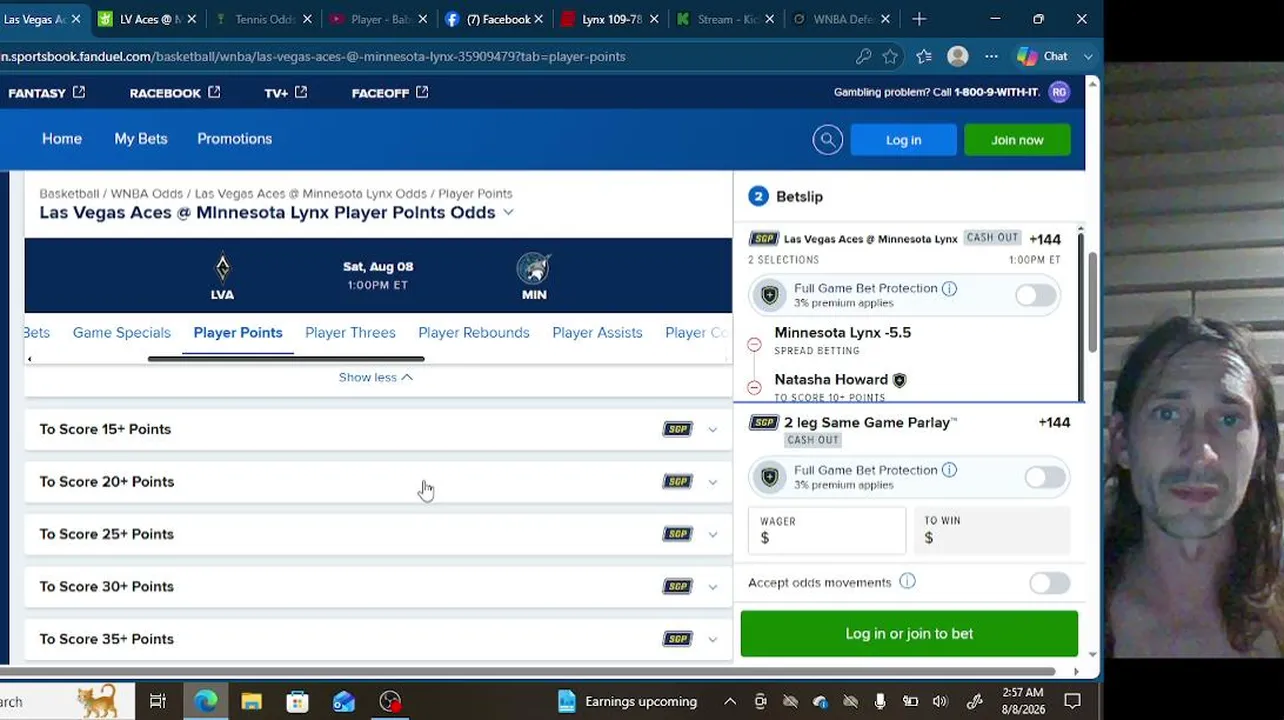Open Outlook from the taskbar

coord(343,701)
